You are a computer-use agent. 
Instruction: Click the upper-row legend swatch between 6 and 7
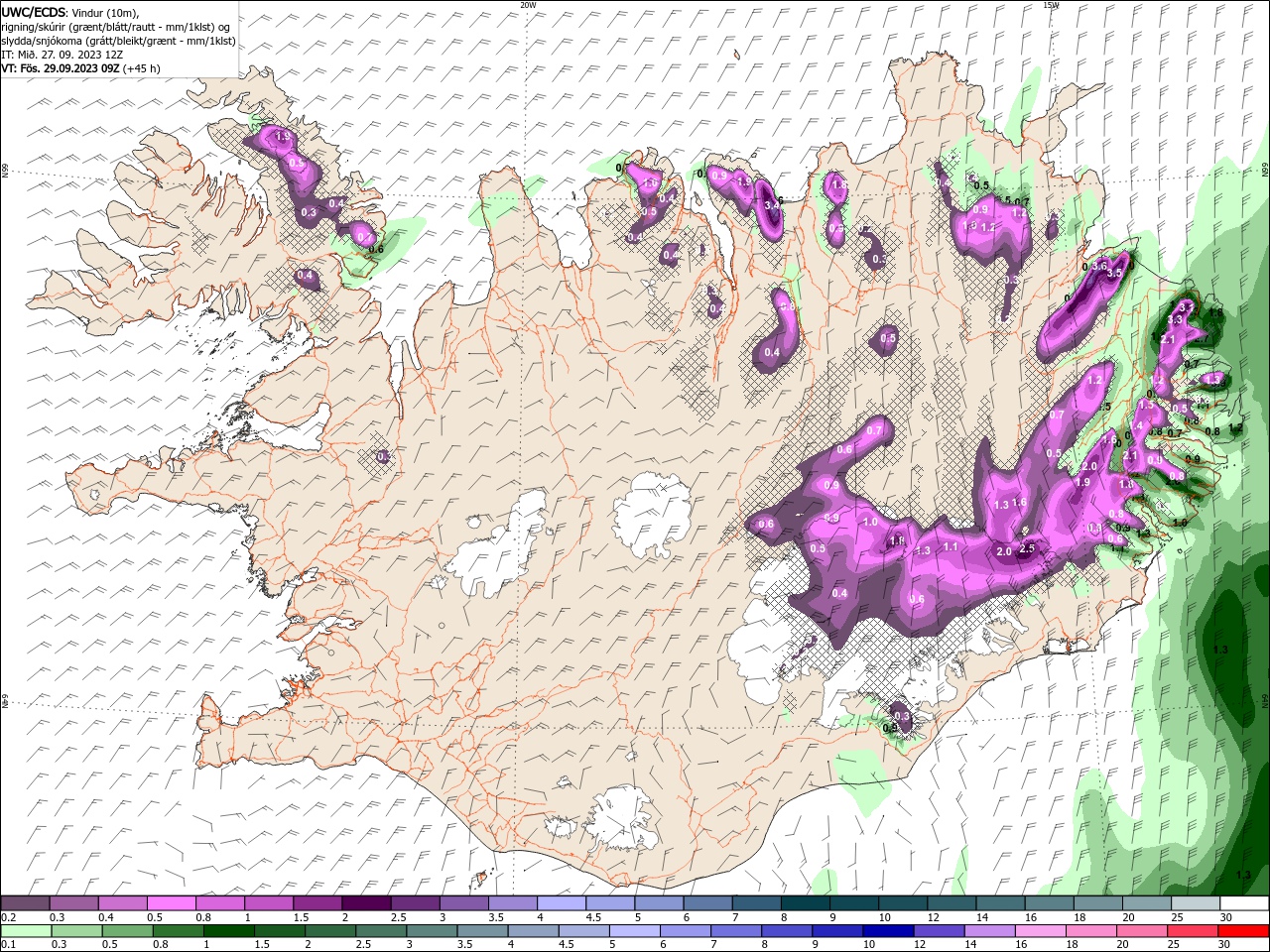tap(706, 903)
